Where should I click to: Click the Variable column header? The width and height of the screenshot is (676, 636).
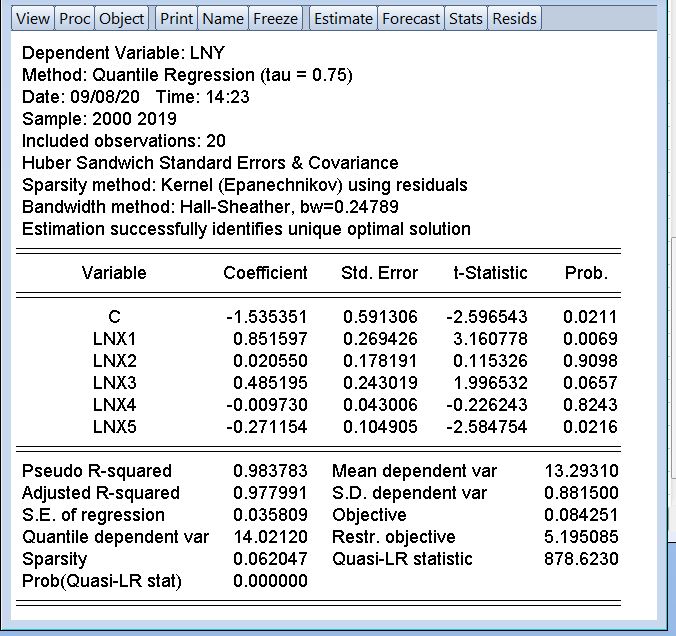click(114, 273)
